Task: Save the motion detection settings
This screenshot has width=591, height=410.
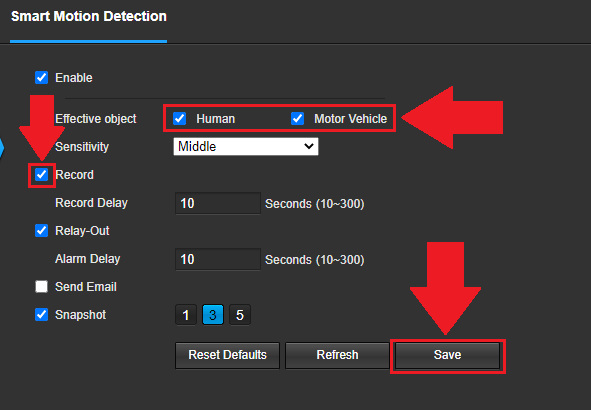Action: click(447, 355)
